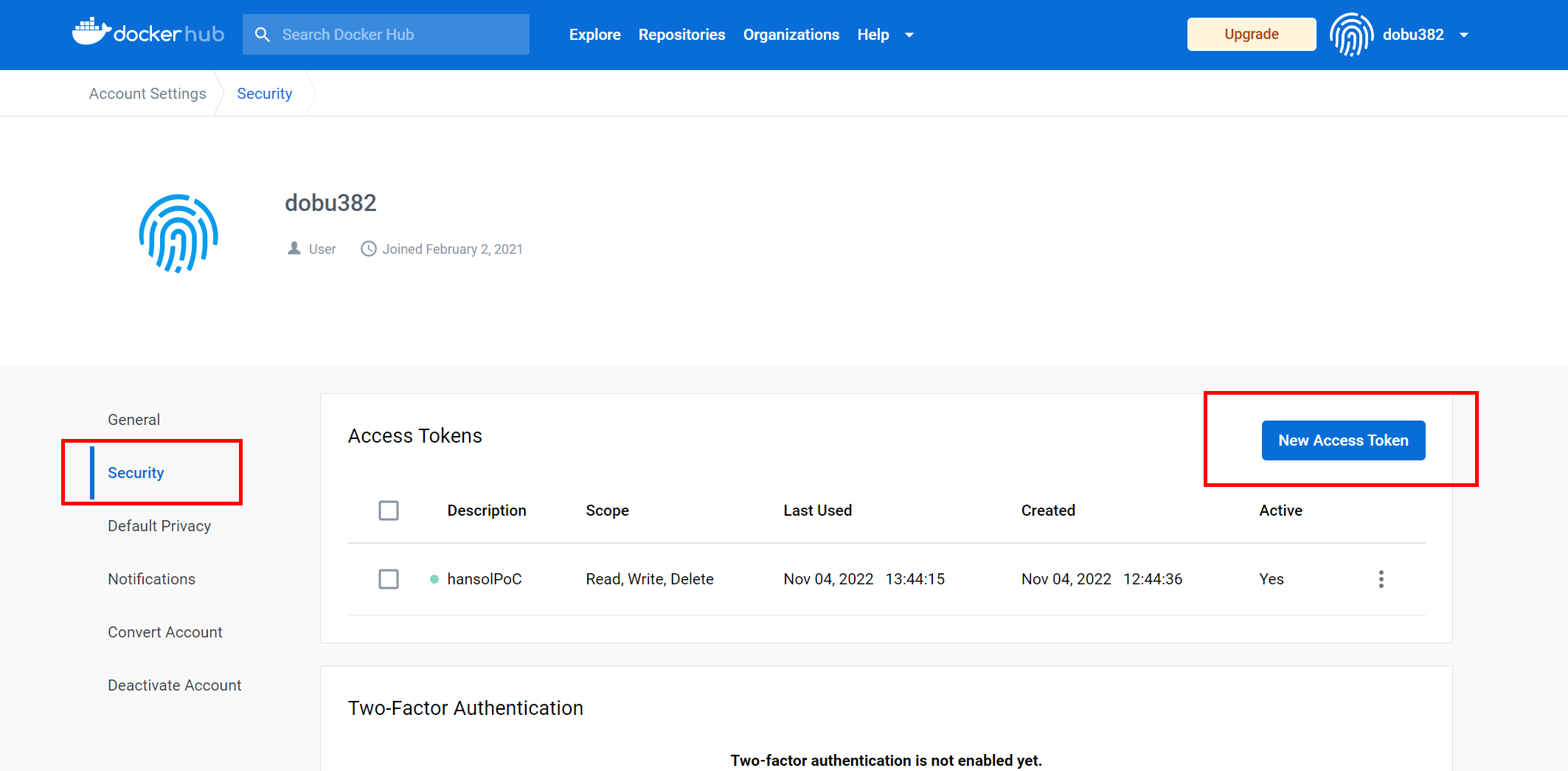This screenshot has height=771, width=1568.
Task: Click created date Nov 04, 2022 12:44:36
Action: tap(1101, 579)
